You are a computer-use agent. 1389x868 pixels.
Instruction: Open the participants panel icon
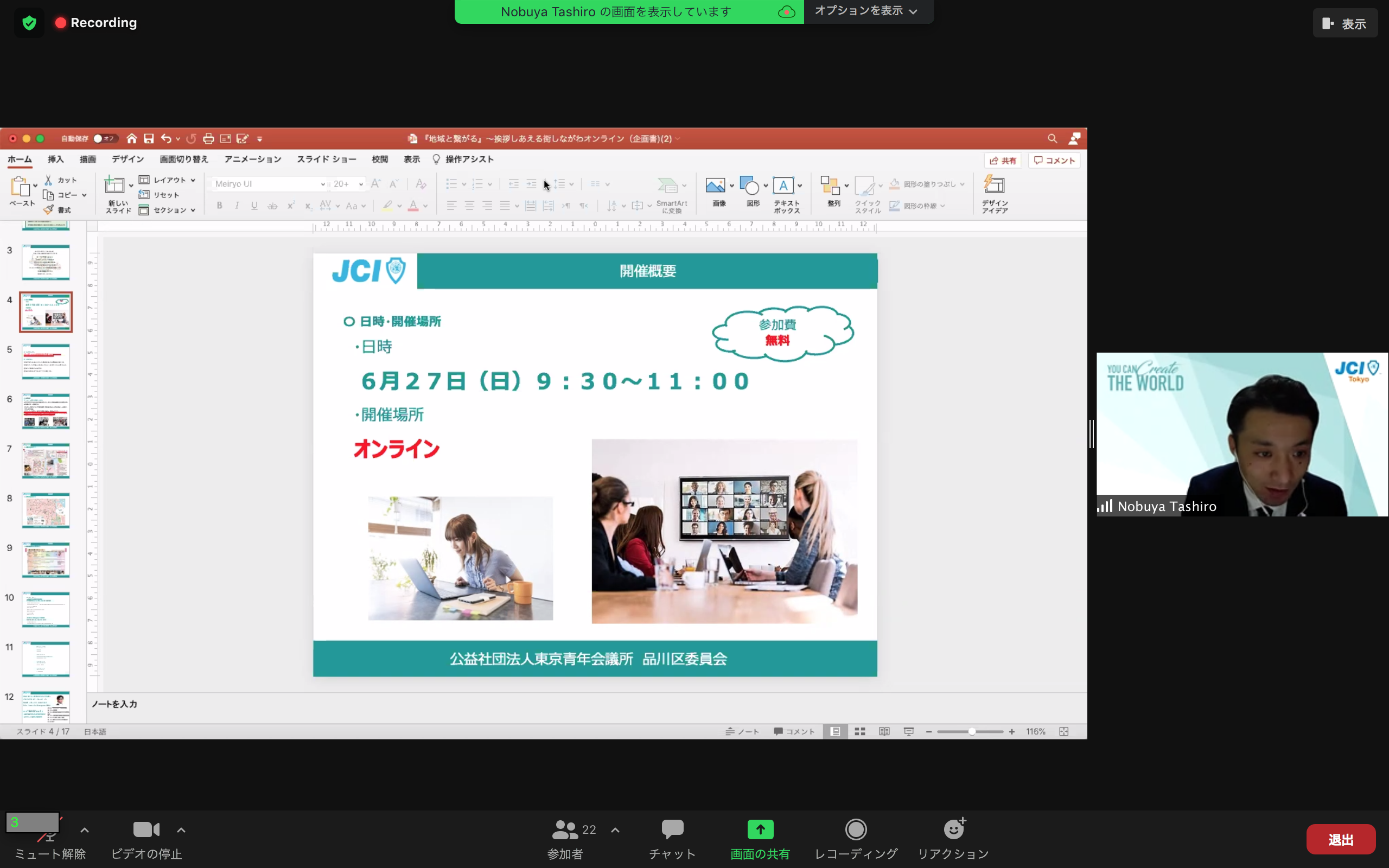565,829
